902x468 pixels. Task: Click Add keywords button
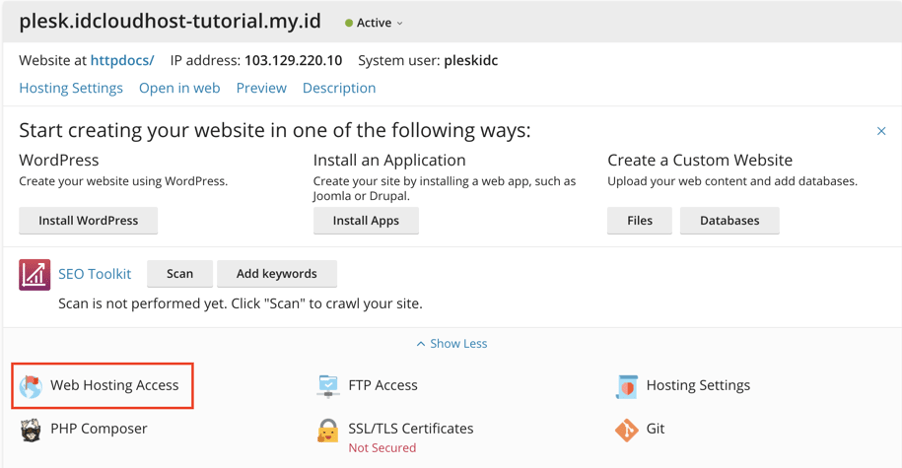(277, 274)
